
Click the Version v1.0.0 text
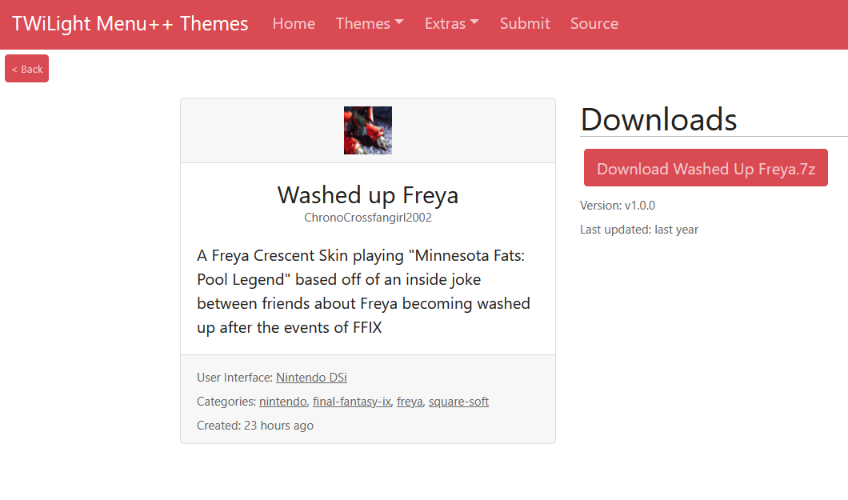(618, 206)
